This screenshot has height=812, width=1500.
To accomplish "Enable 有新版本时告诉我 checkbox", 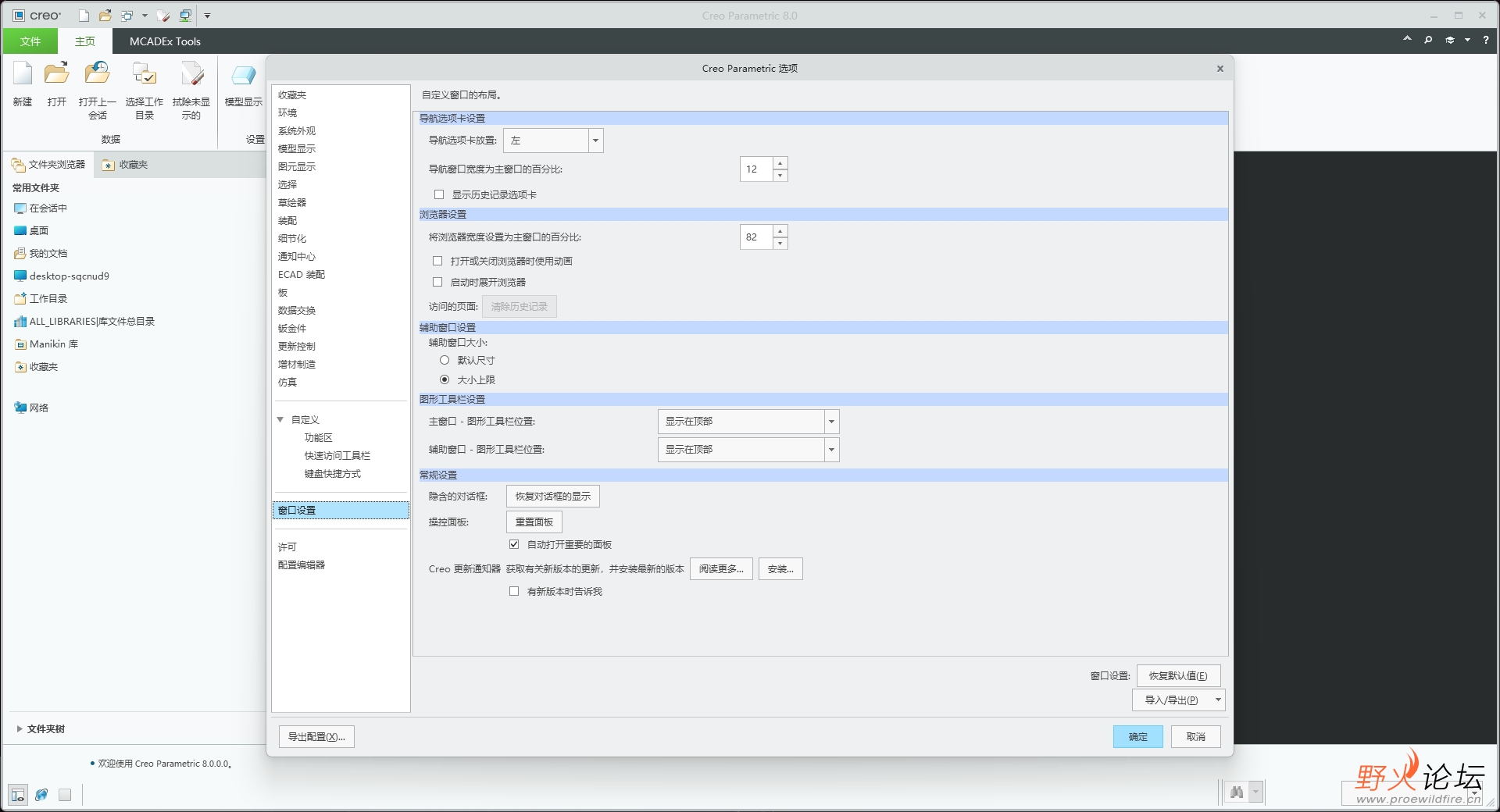I will click(514, 592).
